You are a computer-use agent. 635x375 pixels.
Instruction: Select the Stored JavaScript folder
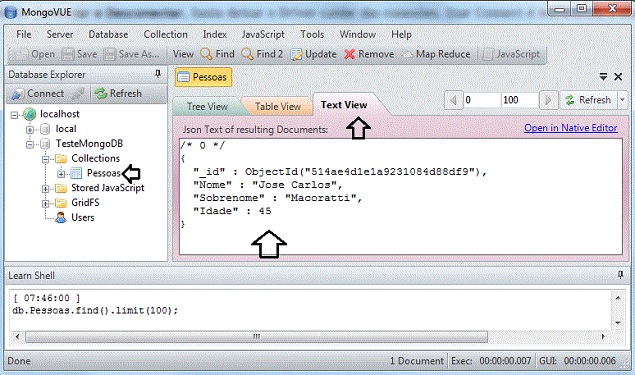[108, 188]
